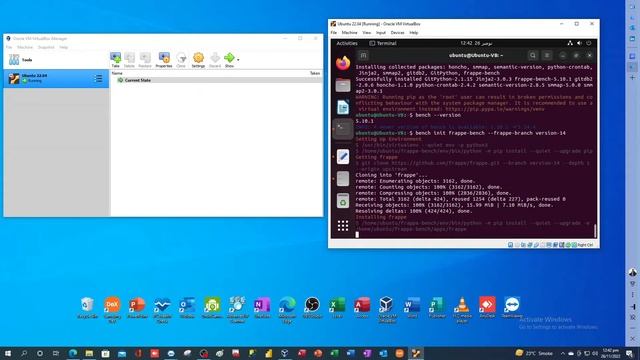Open Help menu in VirtualBox Manager
This screenshot has height=360, width=640.
(x=64, y=47)
